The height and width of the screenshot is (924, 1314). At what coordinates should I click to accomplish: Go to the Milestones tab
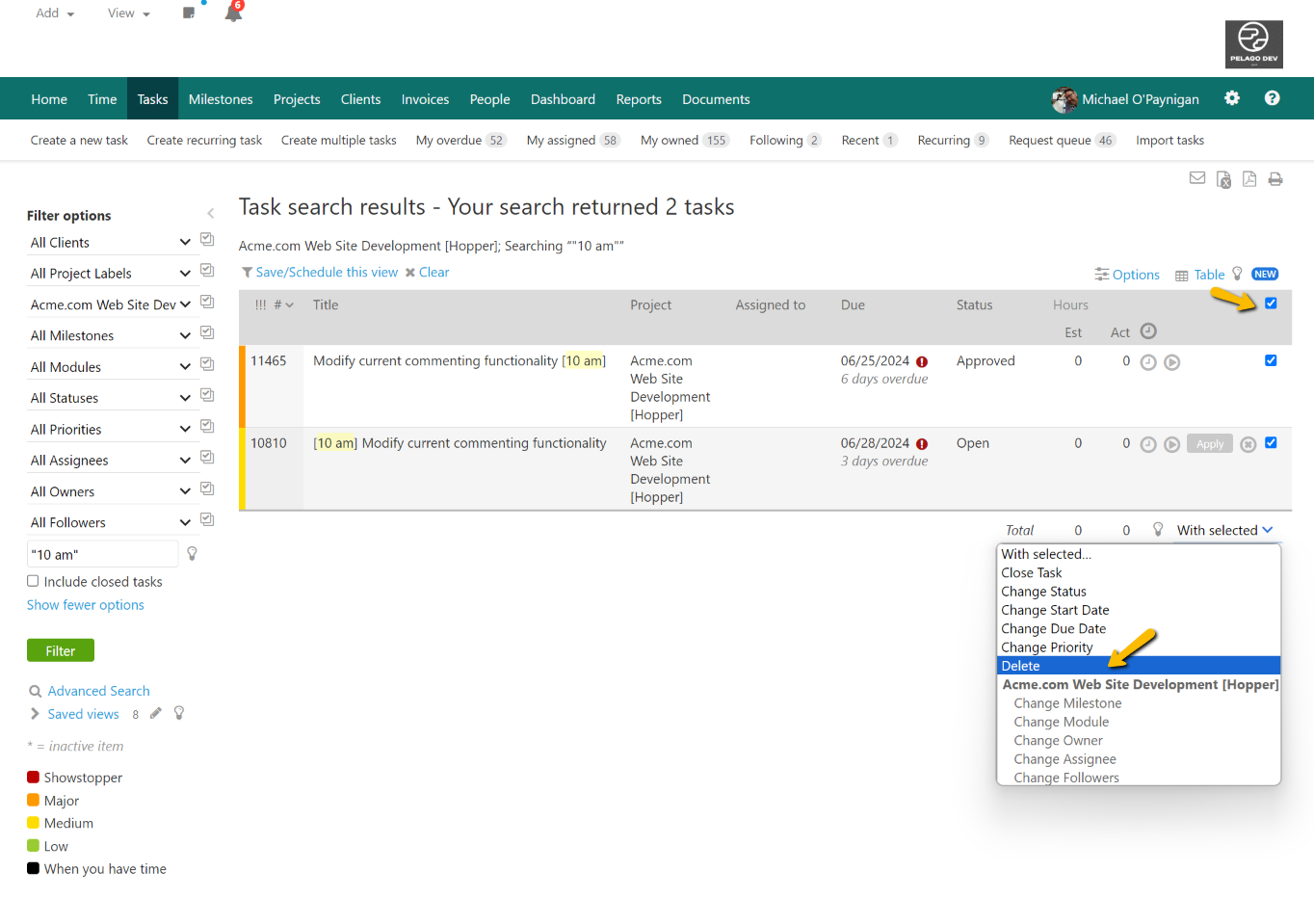pos(221,99)
